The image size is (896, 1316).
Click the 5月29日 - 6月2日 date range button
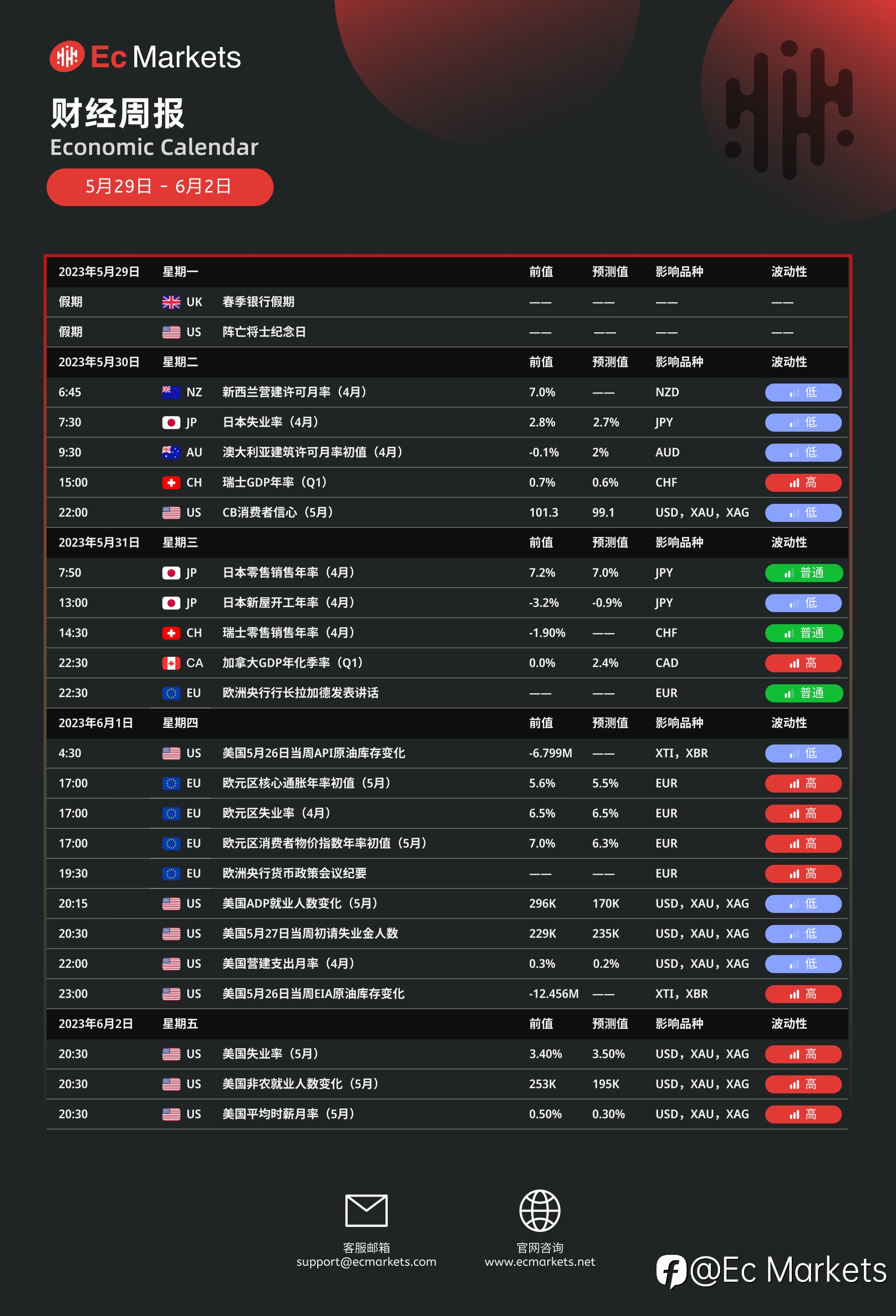160,187
